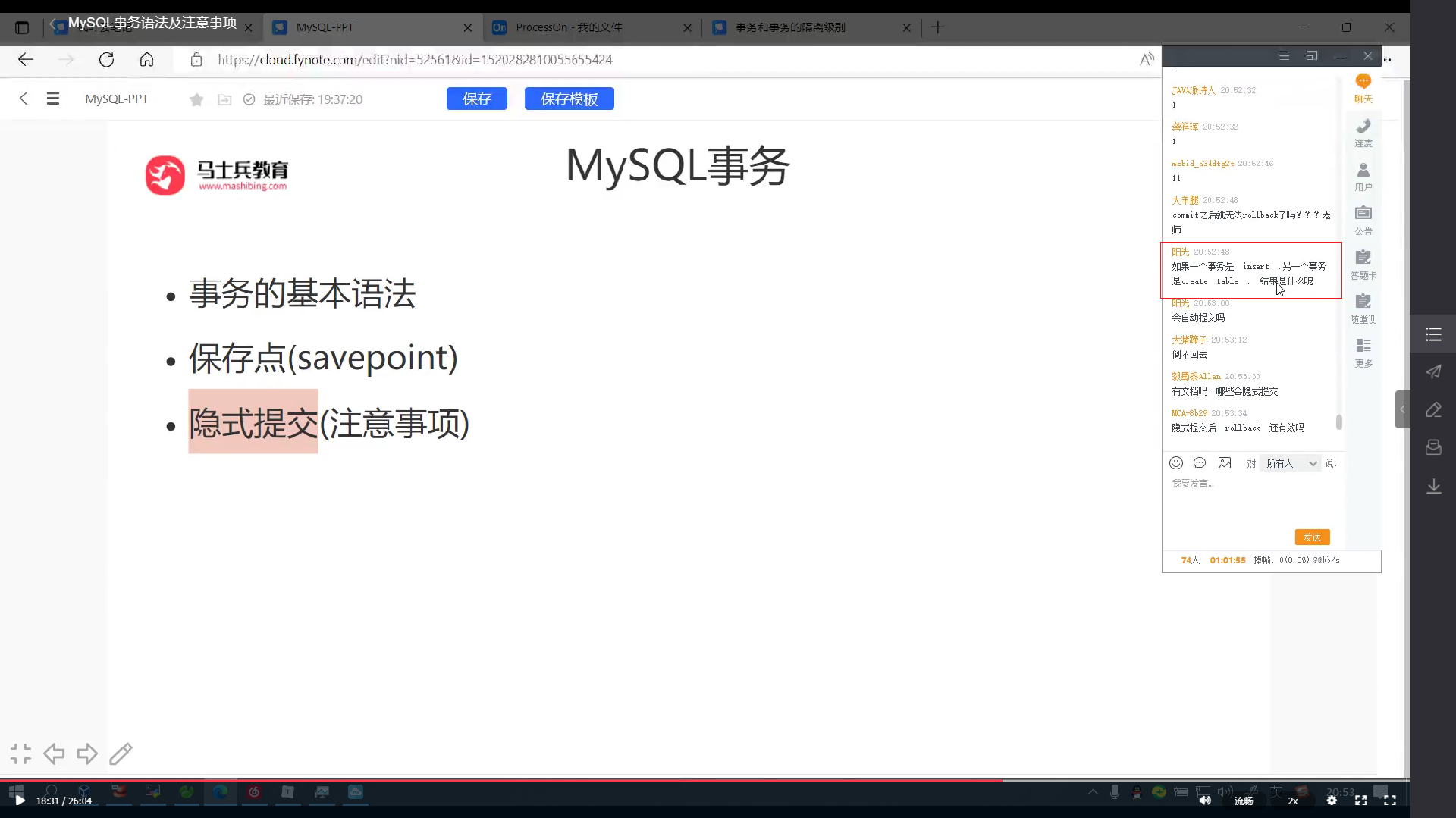Open the 连麦 voice-connect panel
1456x818 pixels.
pyautogui.click(x=1363, y=131)
